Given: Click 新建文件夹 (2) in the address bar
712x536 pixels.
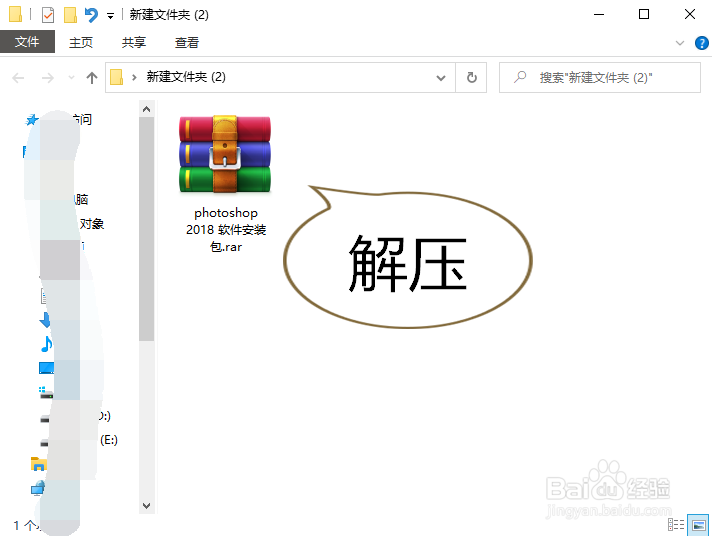Looking at the screenshot, I should click(x=186, y=77).
